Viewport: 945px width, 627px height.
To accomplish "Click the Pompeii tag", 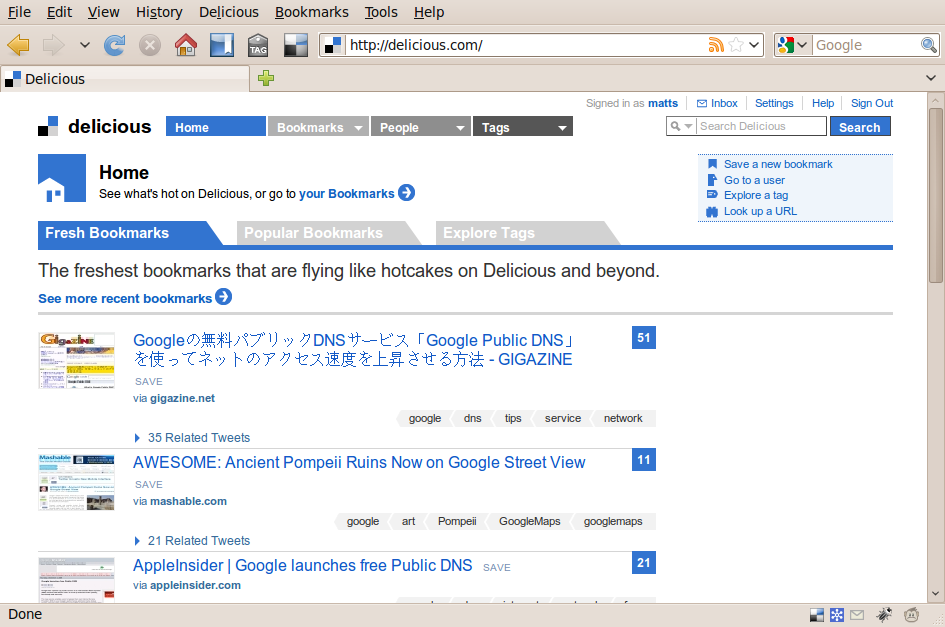I will click(457, 521).
